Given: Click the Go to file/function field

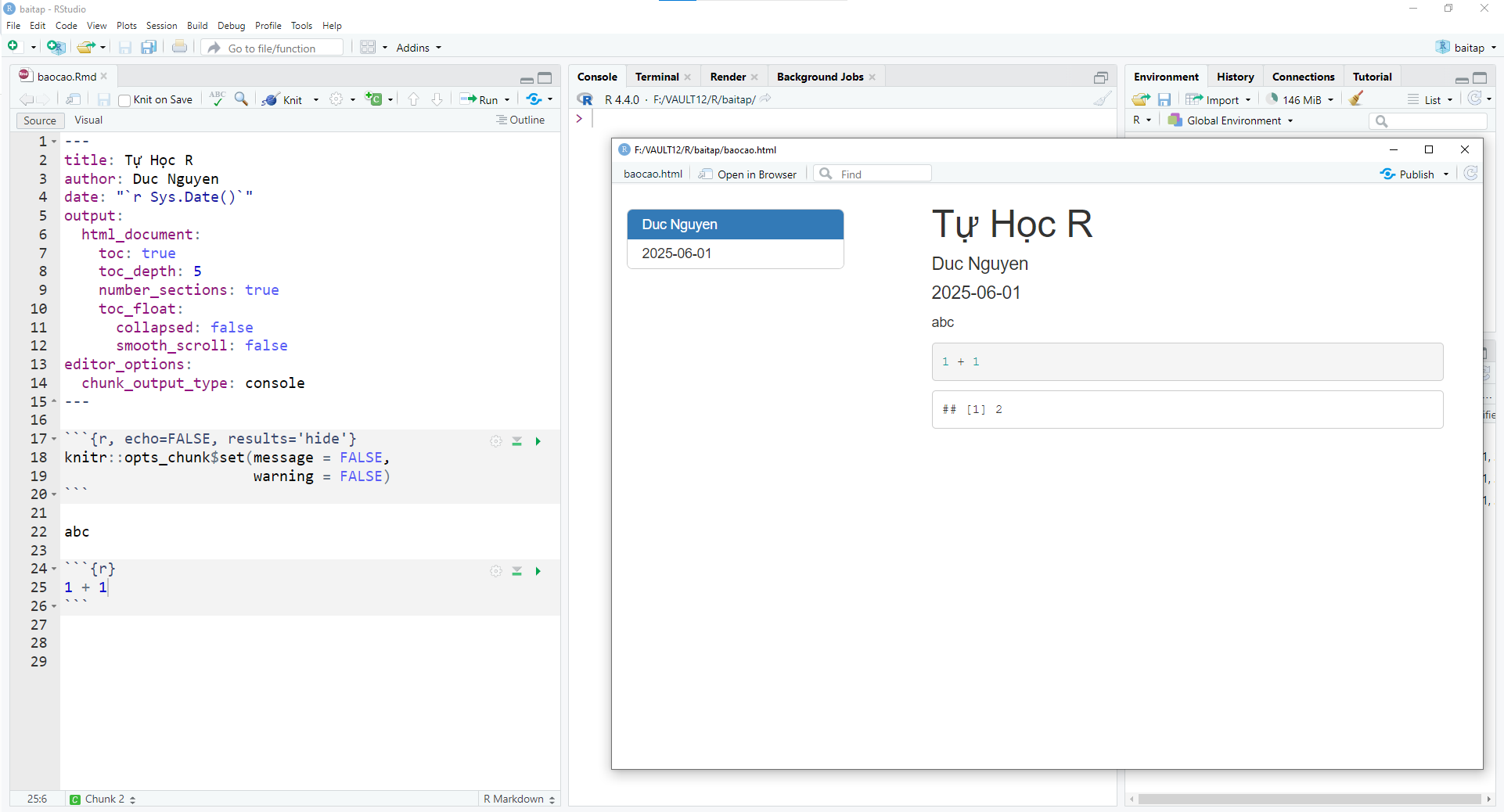Looking at the screenshot, I should pyautogui.click(x=273, y=48).
